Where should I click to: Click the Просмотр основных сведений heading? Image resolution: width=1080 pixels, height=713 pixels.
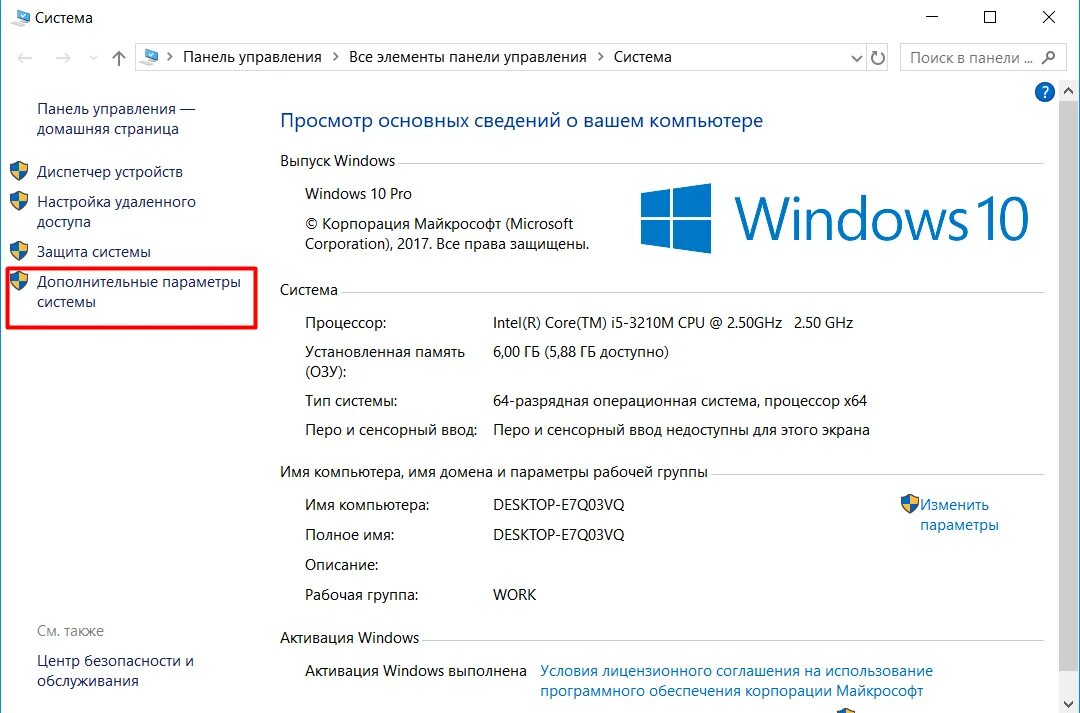pyautogui.click(x=521, y=121)
